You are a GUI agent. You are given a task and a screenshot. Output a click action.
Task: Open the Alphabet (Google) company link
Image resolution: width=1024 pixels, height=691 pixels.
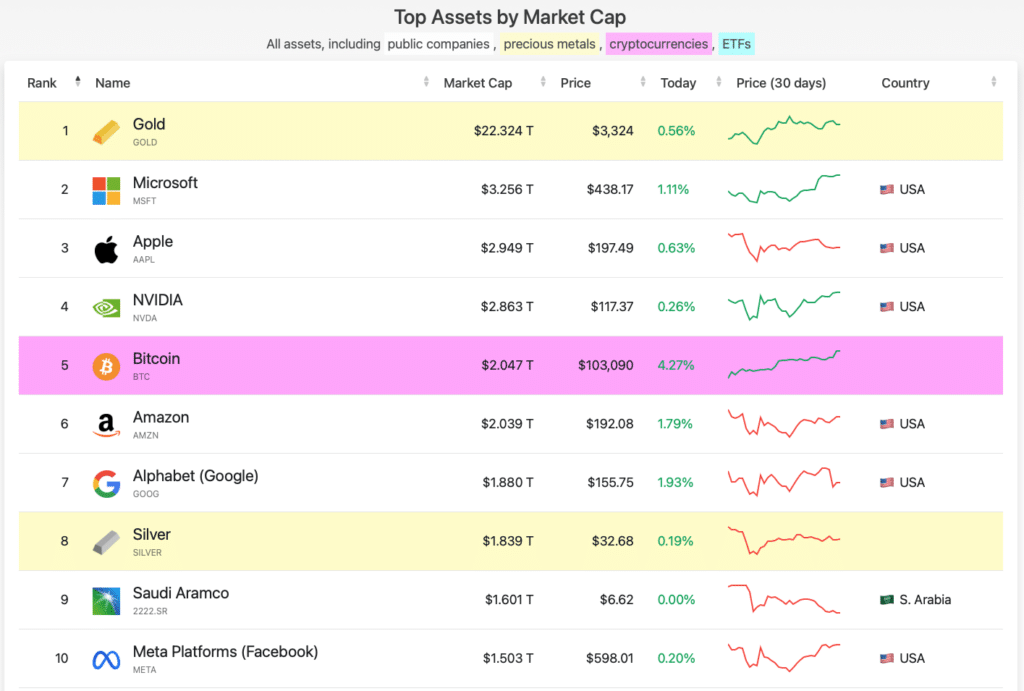pos(195,476)
